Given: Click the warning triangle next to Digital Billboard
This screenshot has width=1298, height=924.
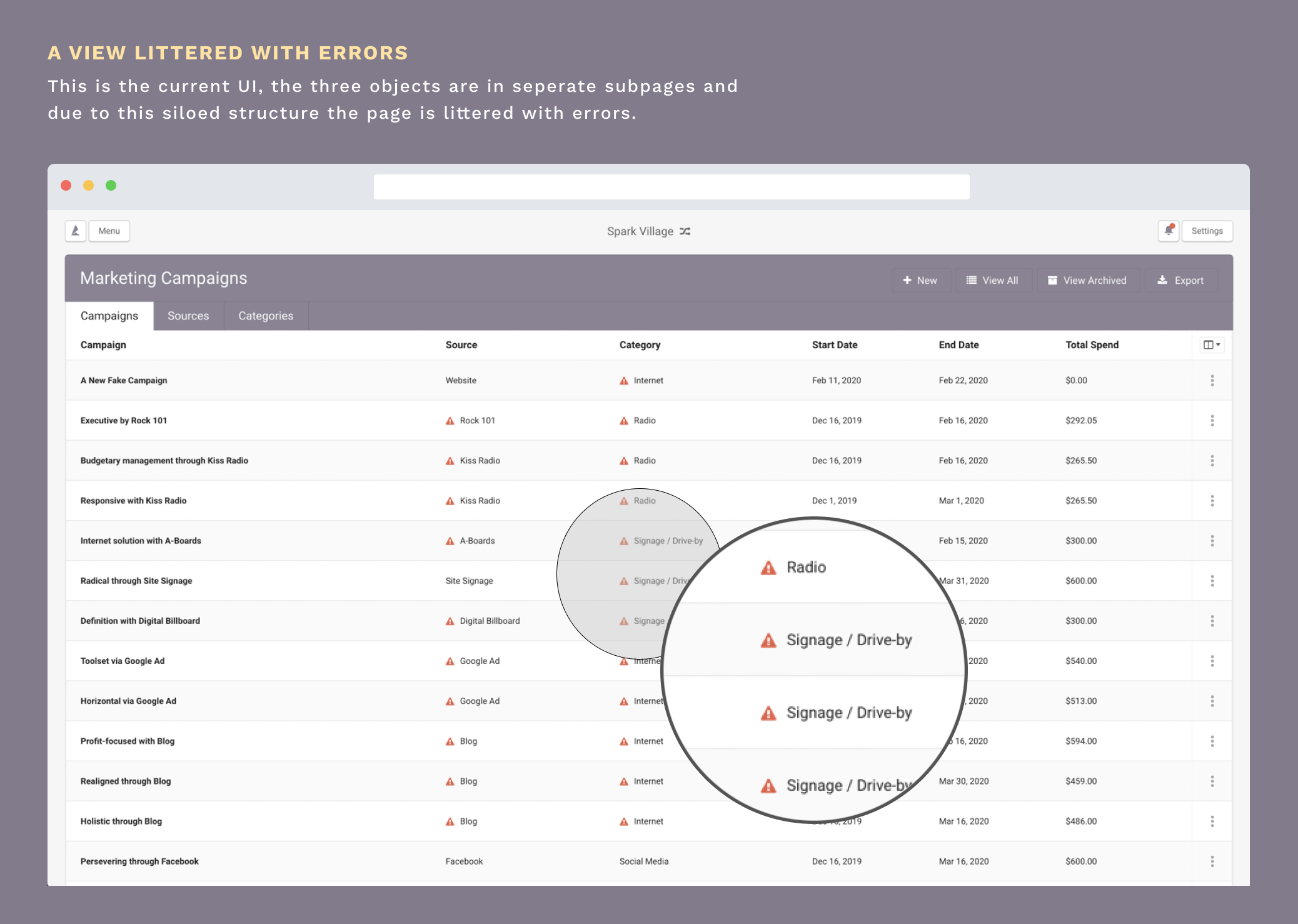Looking at the screenshot, I should (449, 620).
